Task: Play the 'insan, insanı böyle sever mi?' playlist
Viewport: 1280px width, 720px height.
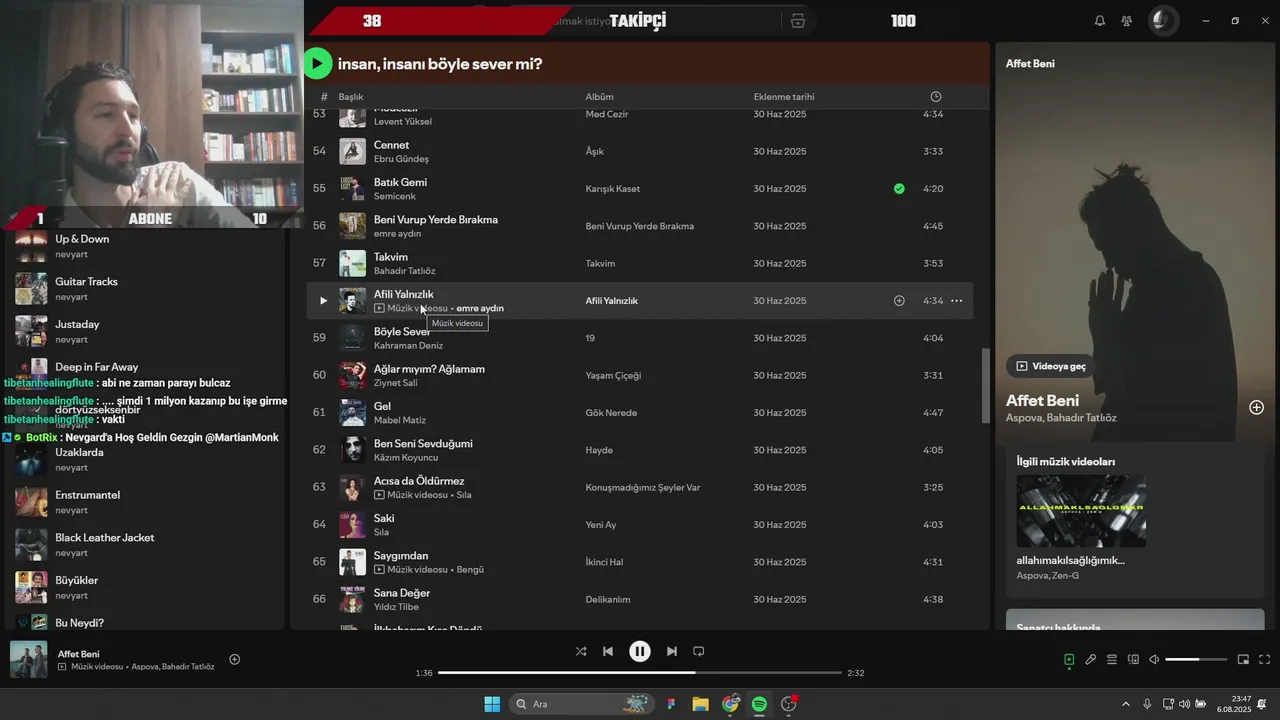Action: pos(317,64)
